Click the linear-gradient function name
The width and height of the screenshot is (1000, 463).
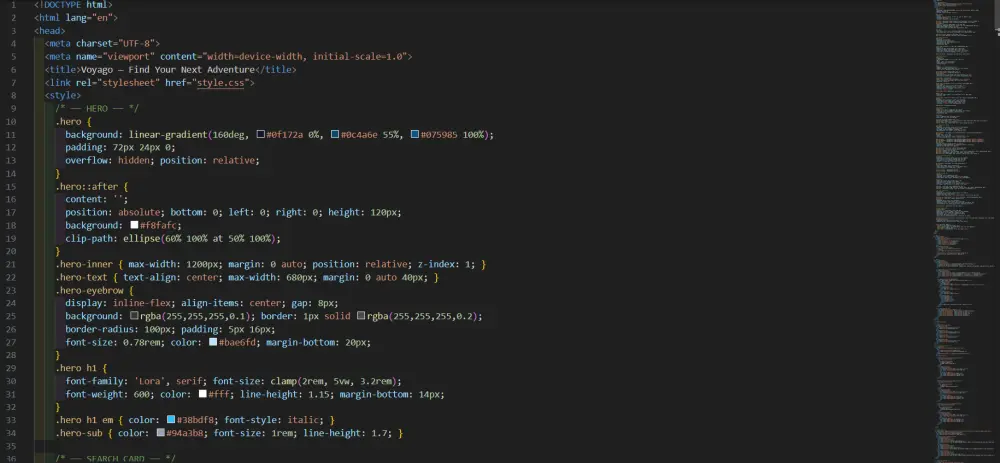tap(168, 135)
